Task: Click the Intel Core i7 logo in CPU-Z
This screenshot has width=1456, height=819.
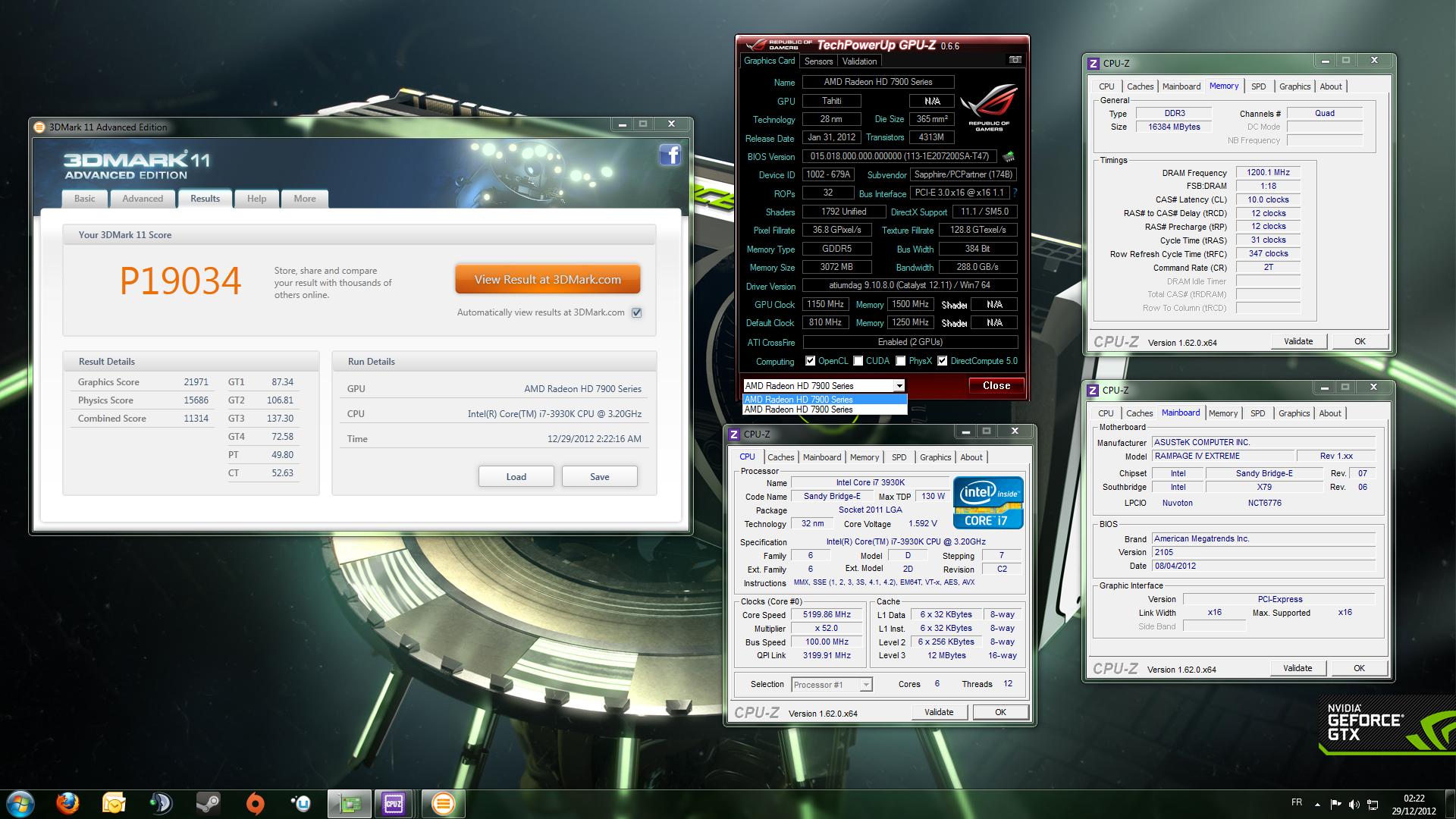Action: coord(988,502)
